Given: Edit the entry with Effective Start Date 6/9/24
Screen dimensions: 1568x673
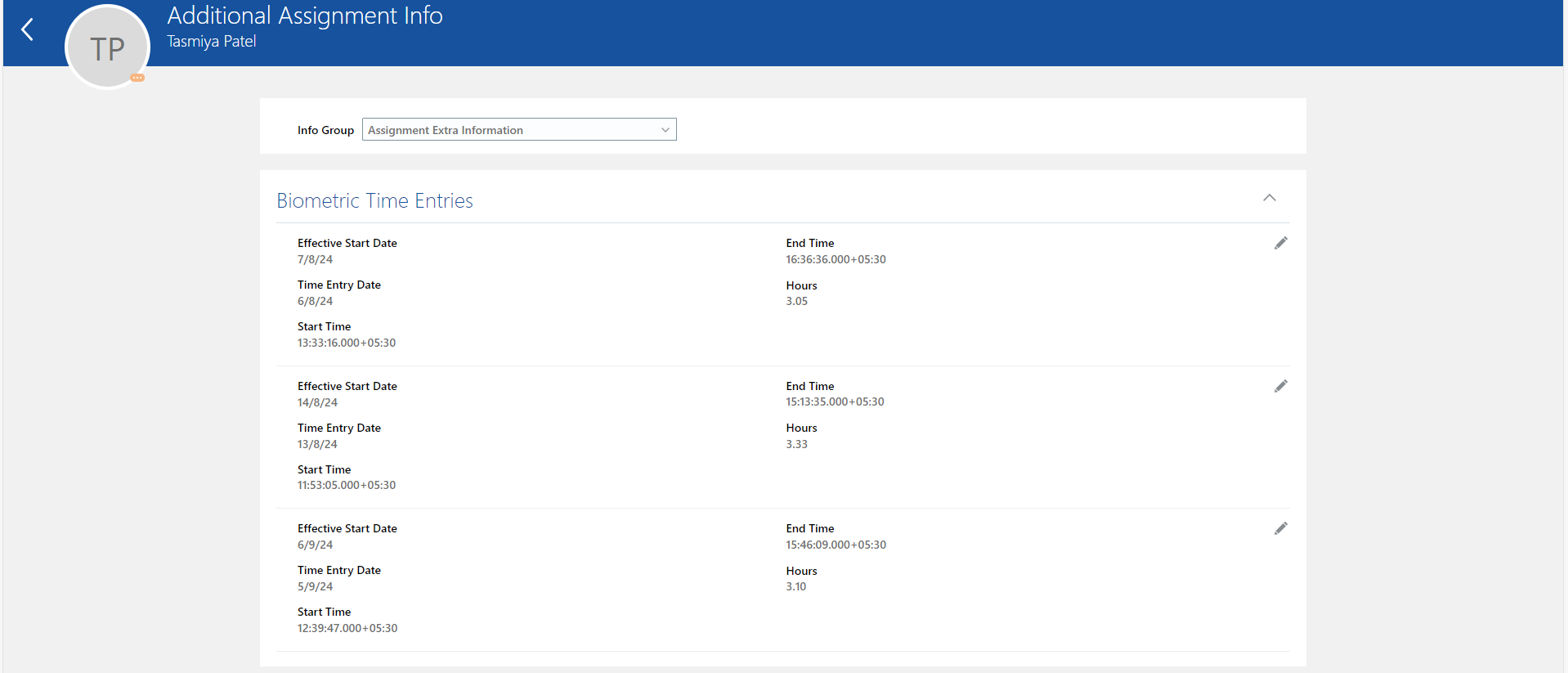Looking at the screenshot, I should pyautogui.click(x=1280, y=528).
